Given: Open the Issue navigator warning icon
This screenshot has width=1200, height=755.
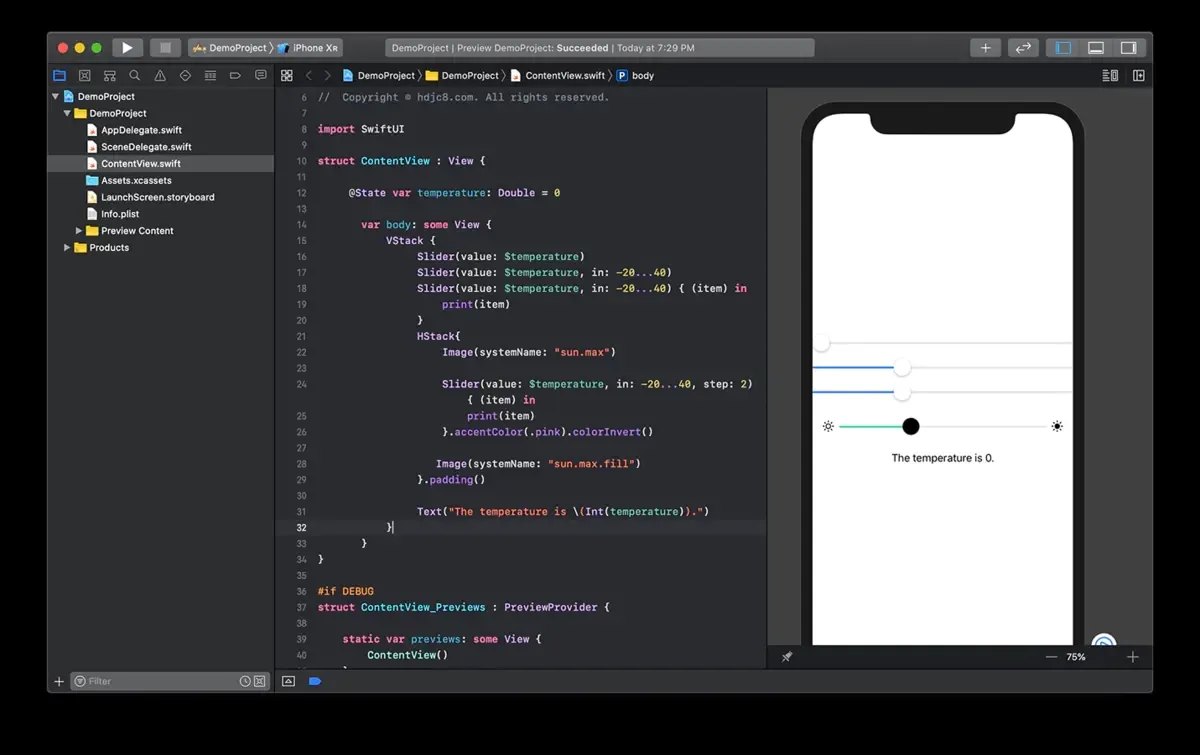Looking at the screenshot, I should coord(160,75).
